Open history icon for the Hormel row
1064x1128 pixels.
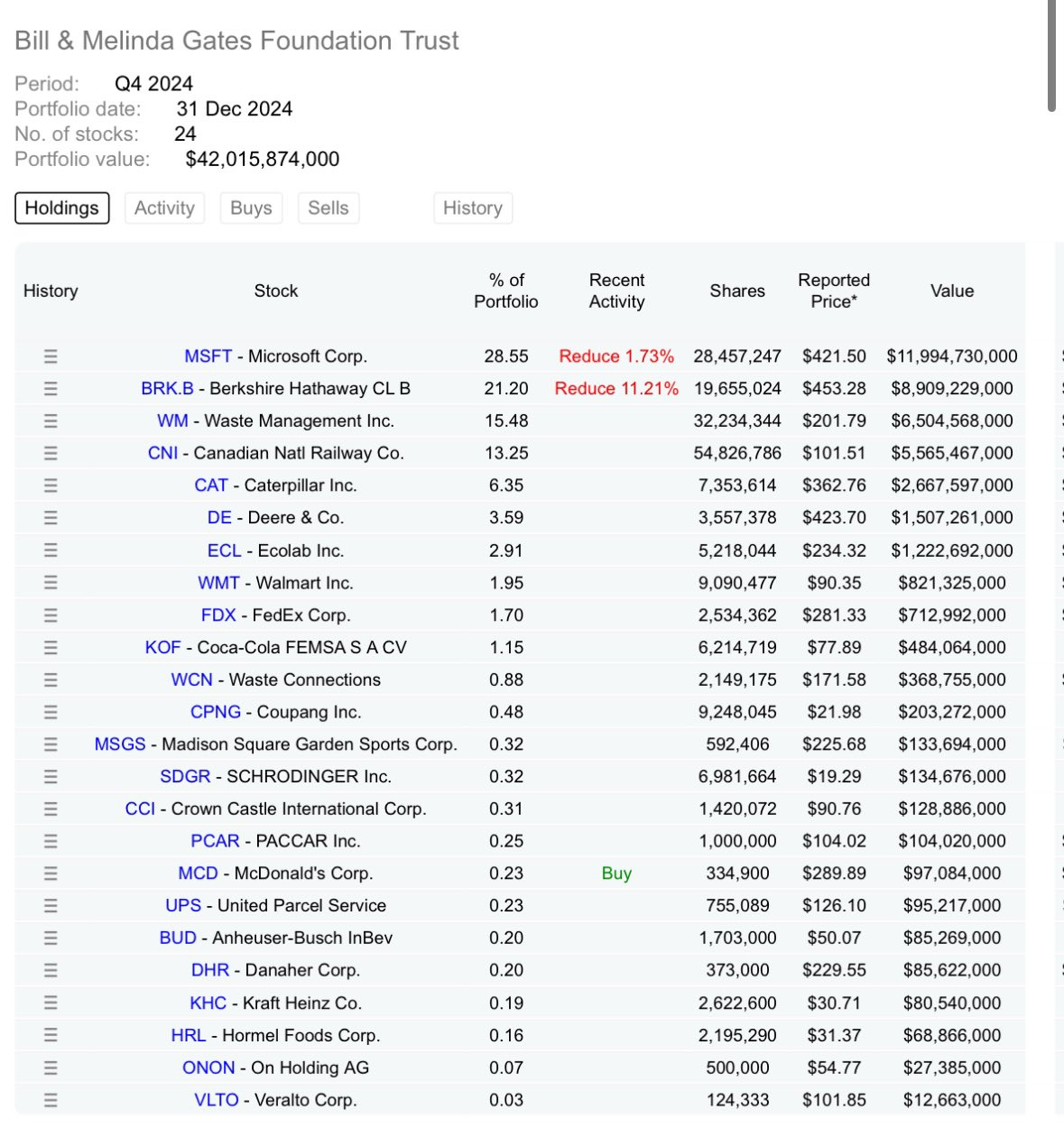[x=51, y=1036]
